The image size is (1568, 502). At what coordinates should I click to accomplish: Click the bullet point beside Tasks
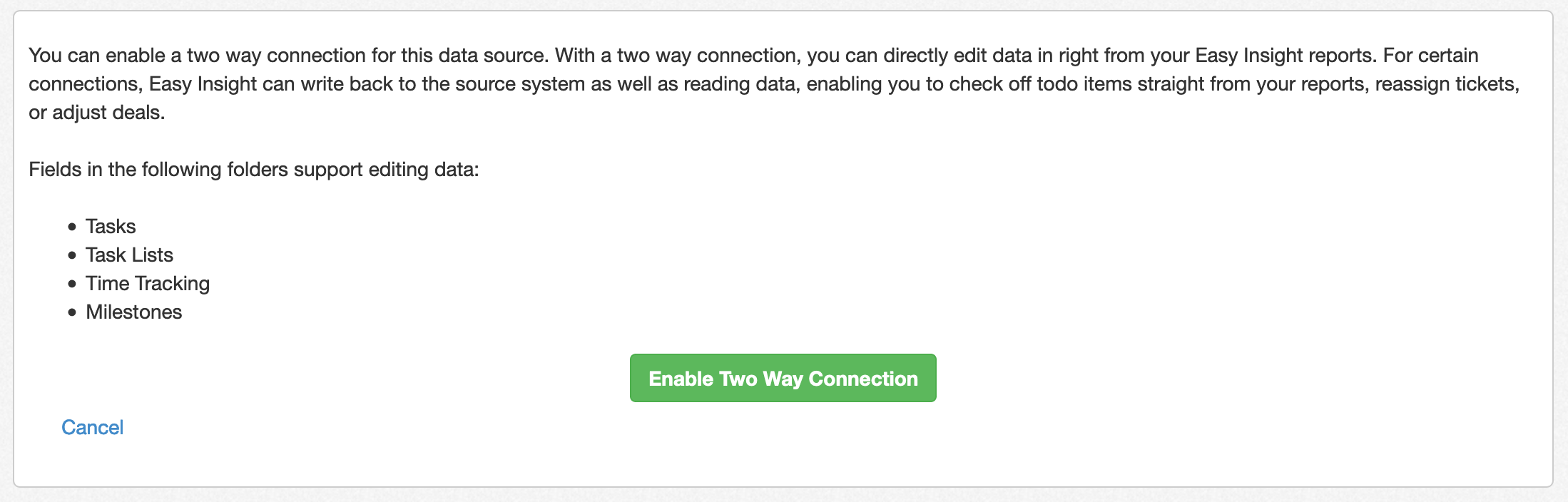[x=72, y=227]
